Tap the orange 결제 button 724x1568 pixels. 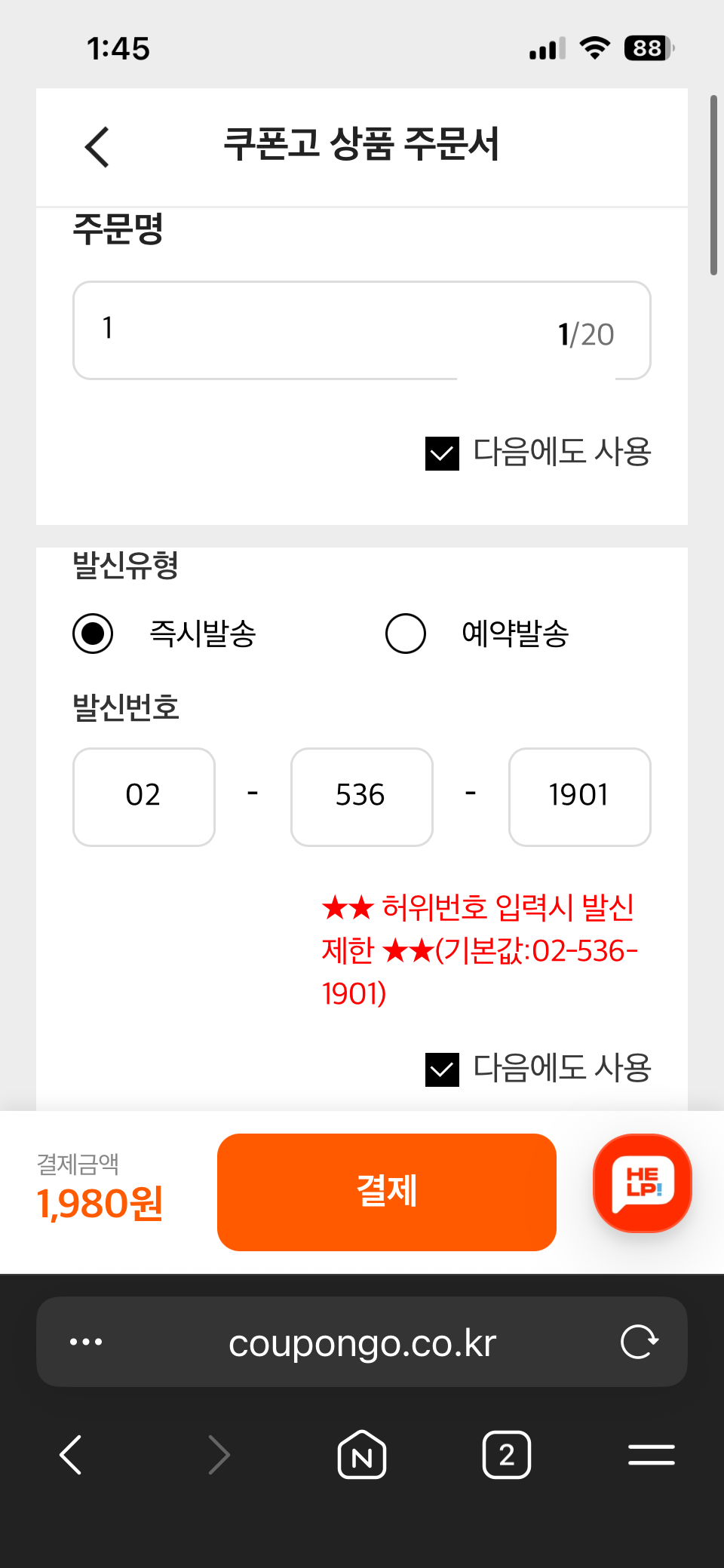387,1192
